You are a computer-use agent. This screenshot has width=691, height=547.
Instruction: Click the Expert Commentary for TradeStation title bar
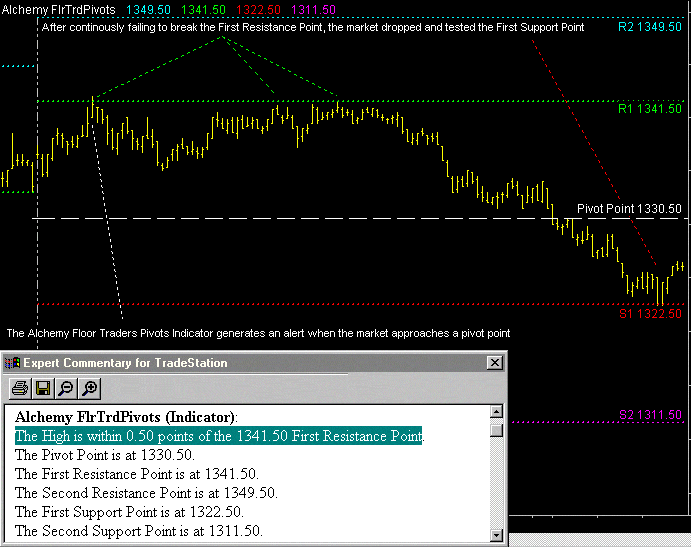coord(253,363)
